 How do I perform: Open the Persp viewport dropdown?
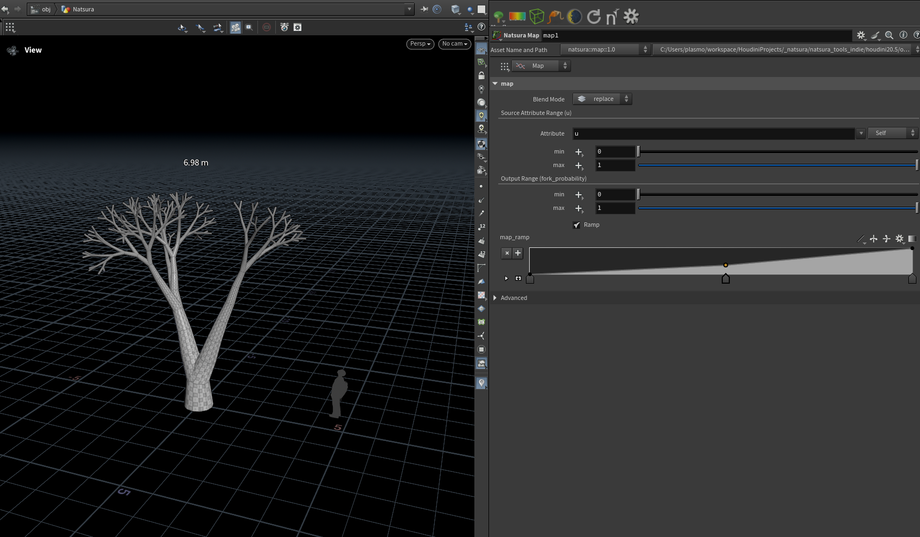coord(420,44)
